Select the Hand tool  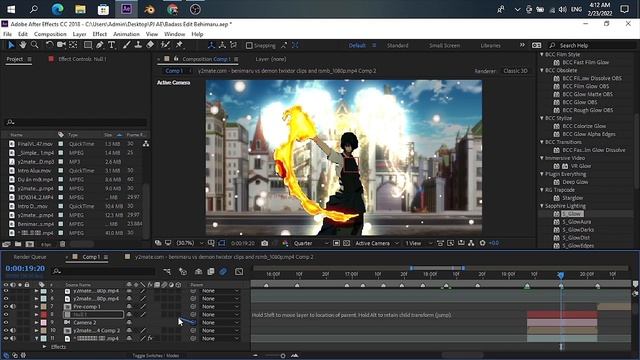(23, 45)
